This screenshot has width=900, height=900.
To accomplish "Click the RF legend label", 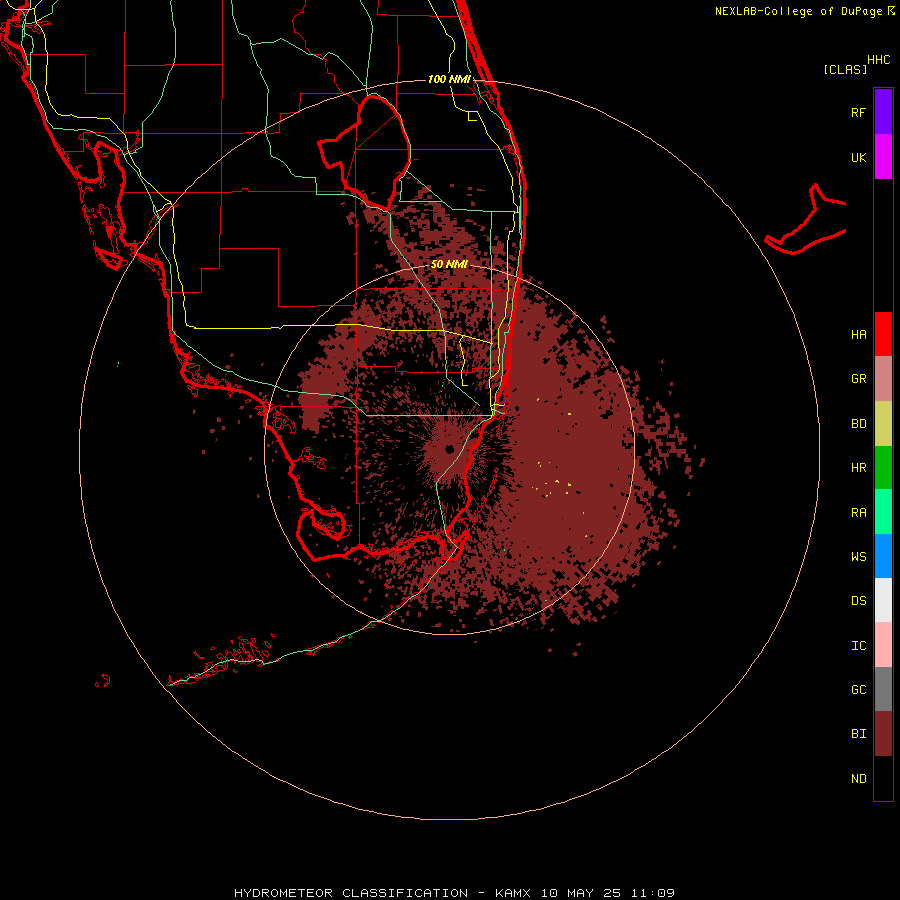I will click(x=858, y=113).
